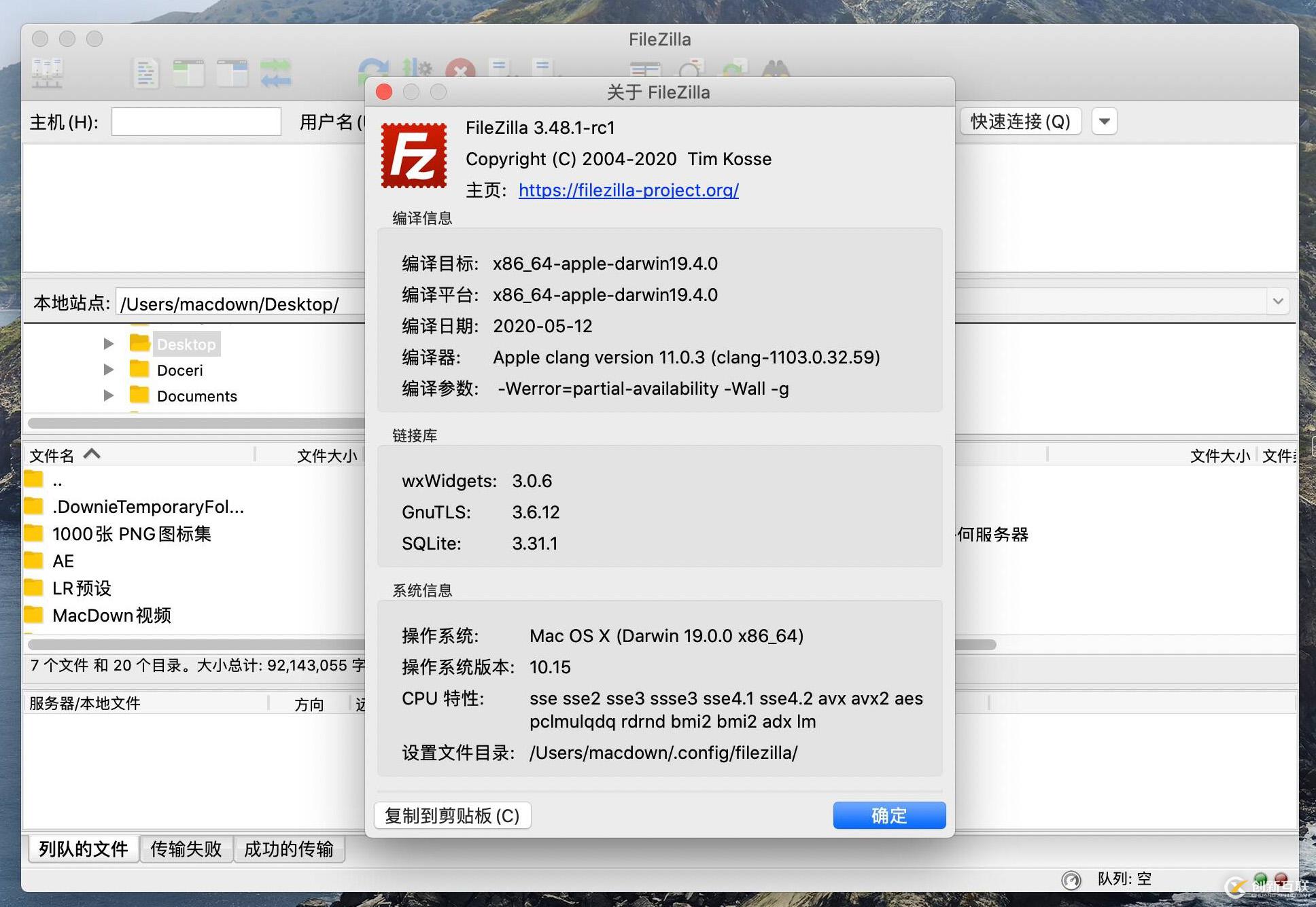The image size is (1316, 907).
Task: Click the AE folder icon
Action: (33, 561)
